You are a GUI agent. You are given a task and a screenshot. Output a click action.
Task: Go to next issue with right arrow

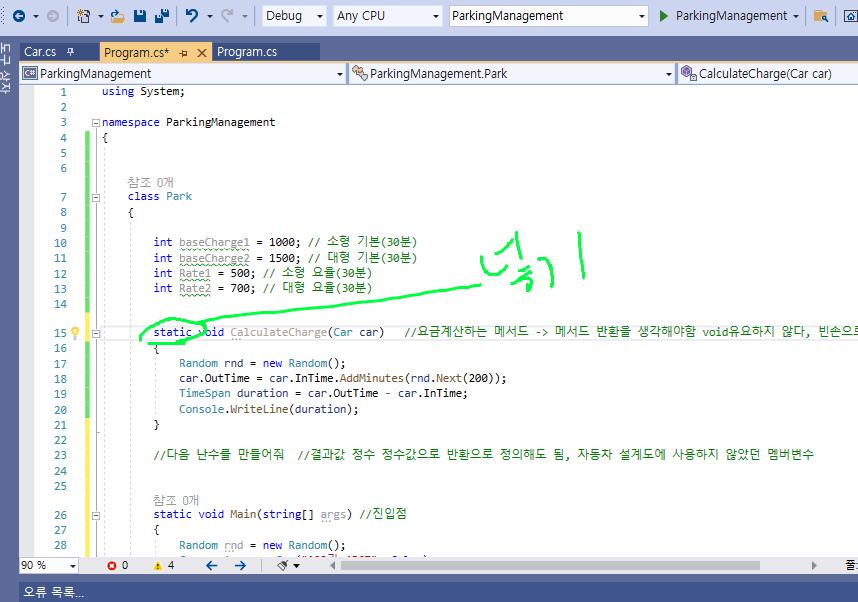(240, 565)
